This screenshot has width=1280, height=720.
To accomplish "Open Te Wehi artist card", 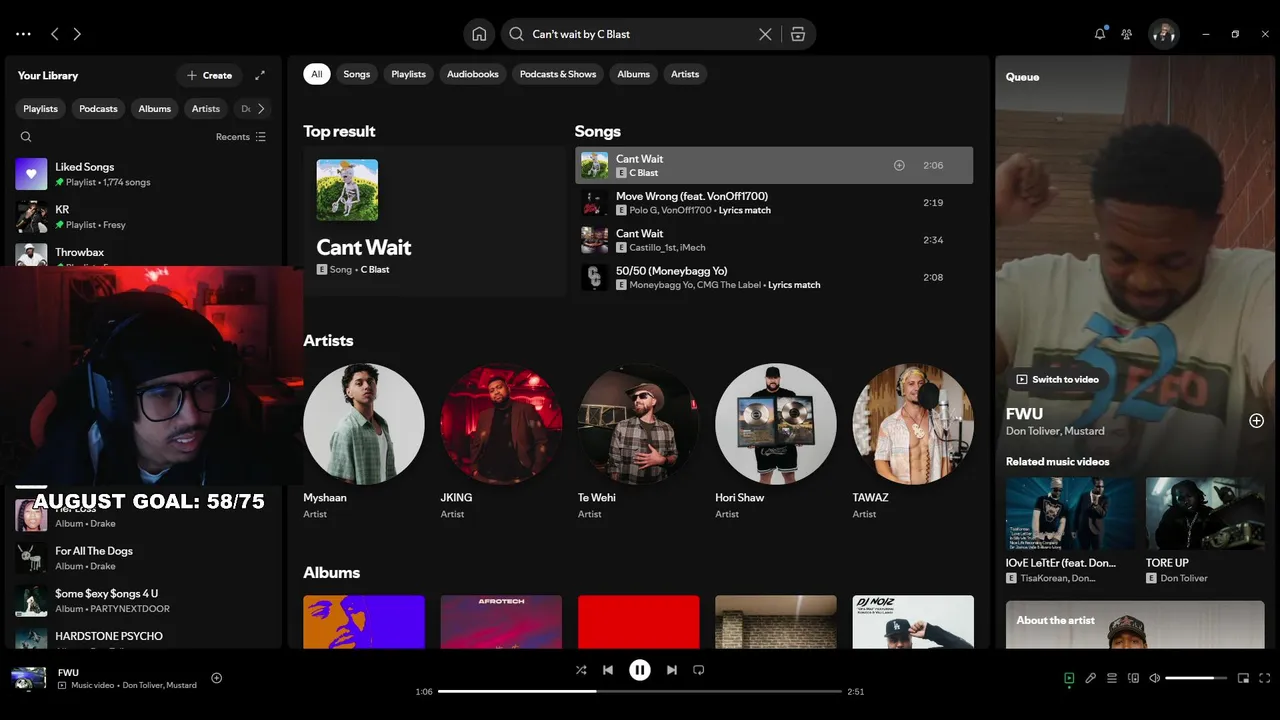I will [638, 442].
